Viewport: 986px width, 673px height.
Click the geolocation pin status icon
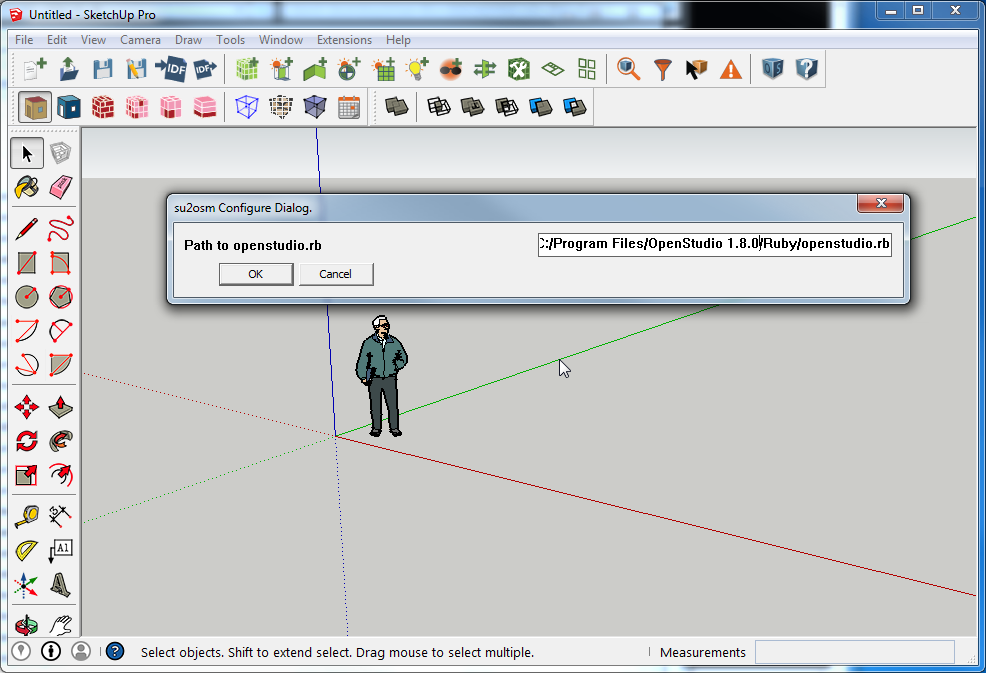click(21, 651)
